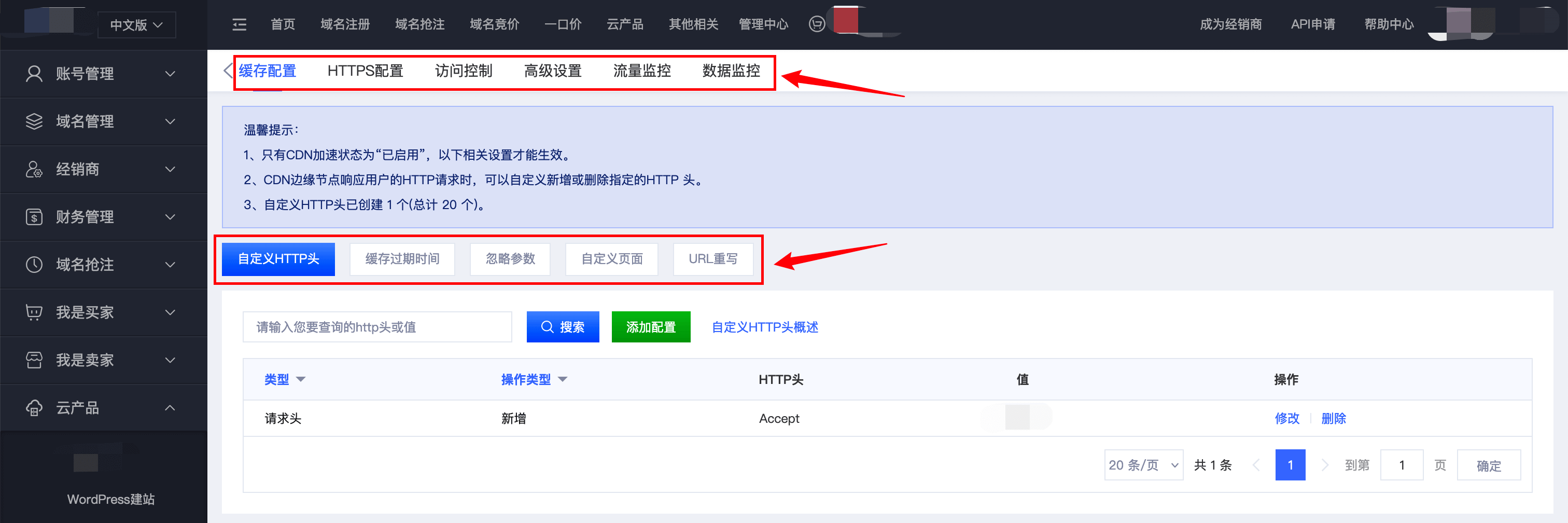Open the 自定义HTTP头概述 link

click(764, 327)
